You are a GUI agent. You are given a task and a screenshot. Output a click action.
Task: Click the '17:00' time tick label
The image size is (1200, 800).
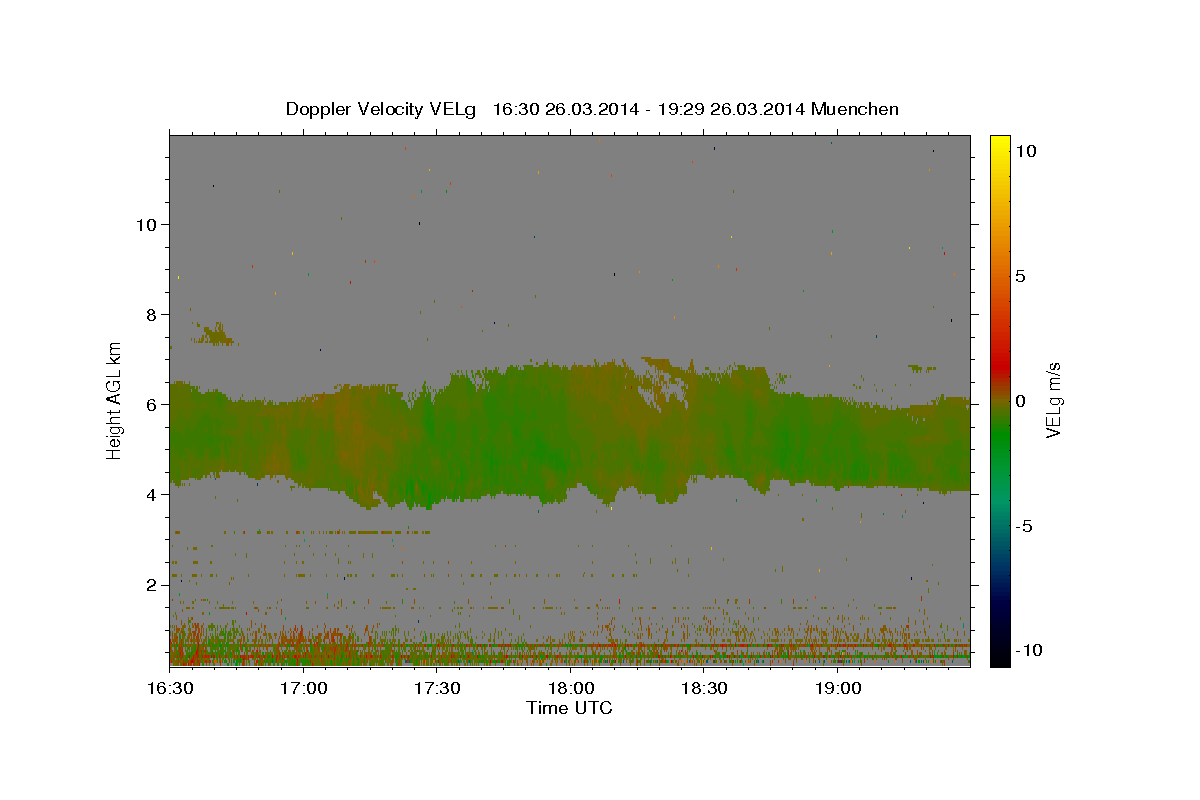tap(304, 689)
